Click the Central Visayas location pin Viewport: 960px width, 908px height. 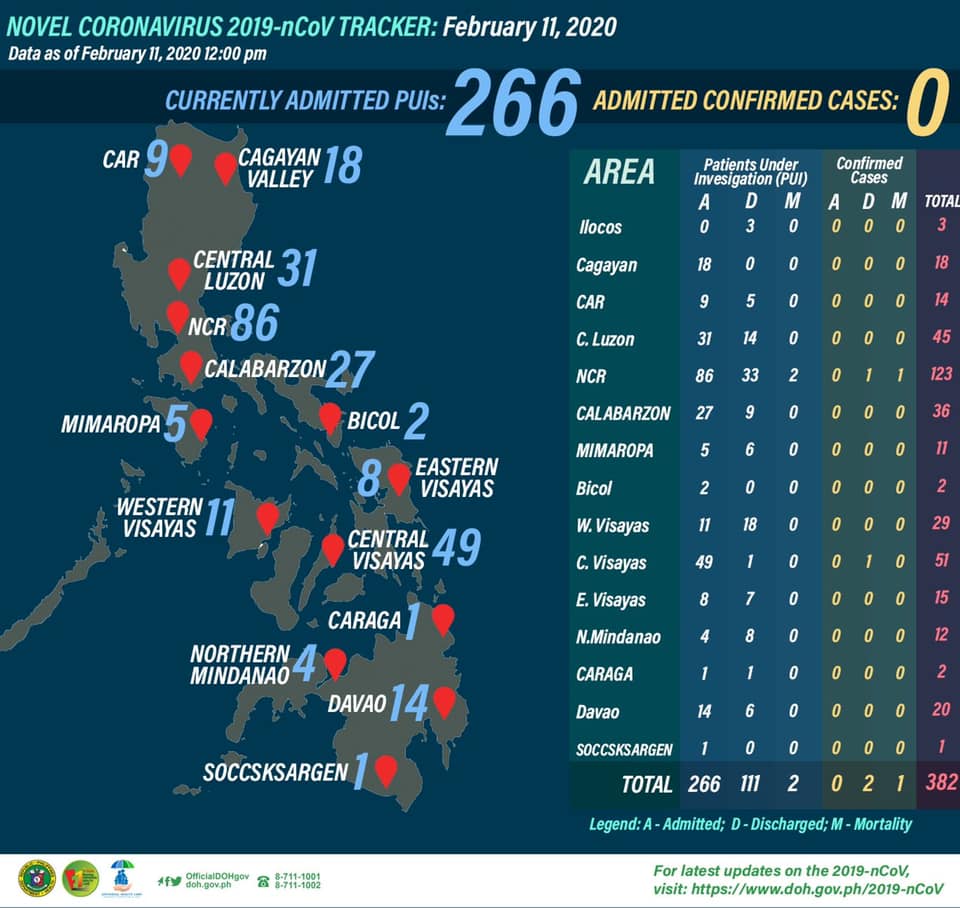[x=333, y=548]
